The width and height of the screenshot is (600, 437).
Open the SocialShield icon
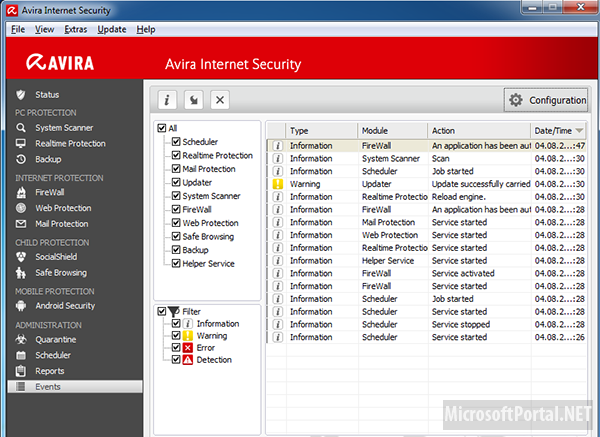pos(21,257)
